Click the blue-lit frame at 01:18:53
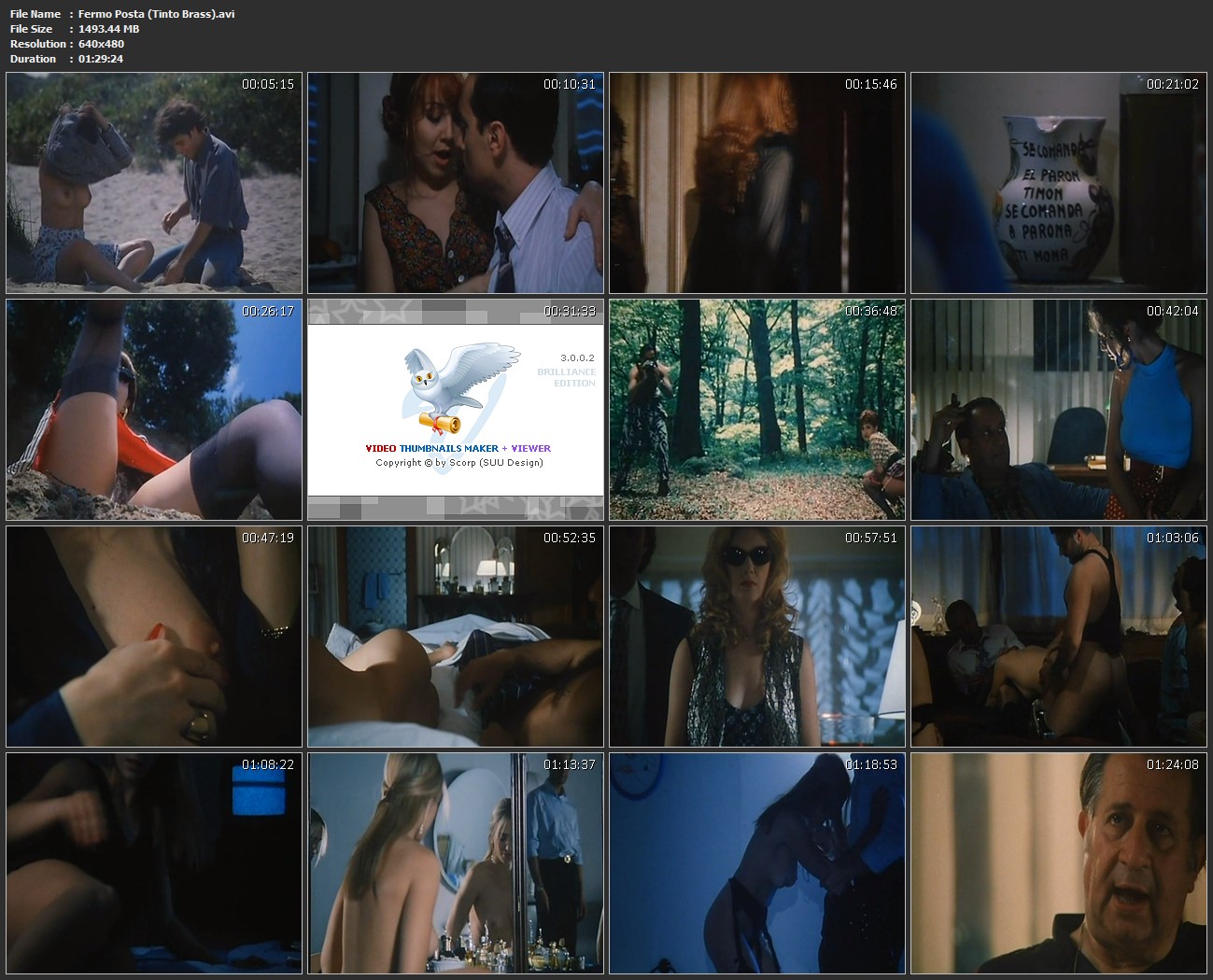Viewport: 1213px width, 980px height. (757, 863)
